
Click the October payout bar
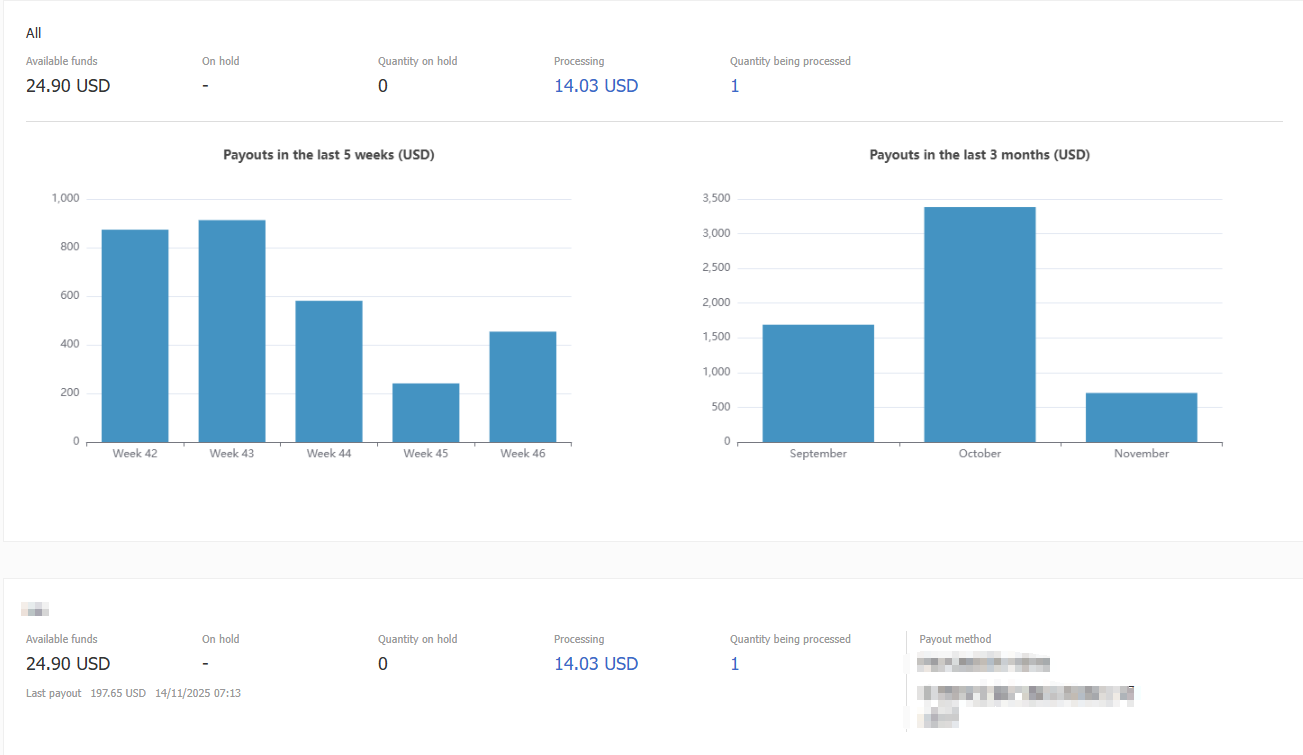(x=980, y=324)
